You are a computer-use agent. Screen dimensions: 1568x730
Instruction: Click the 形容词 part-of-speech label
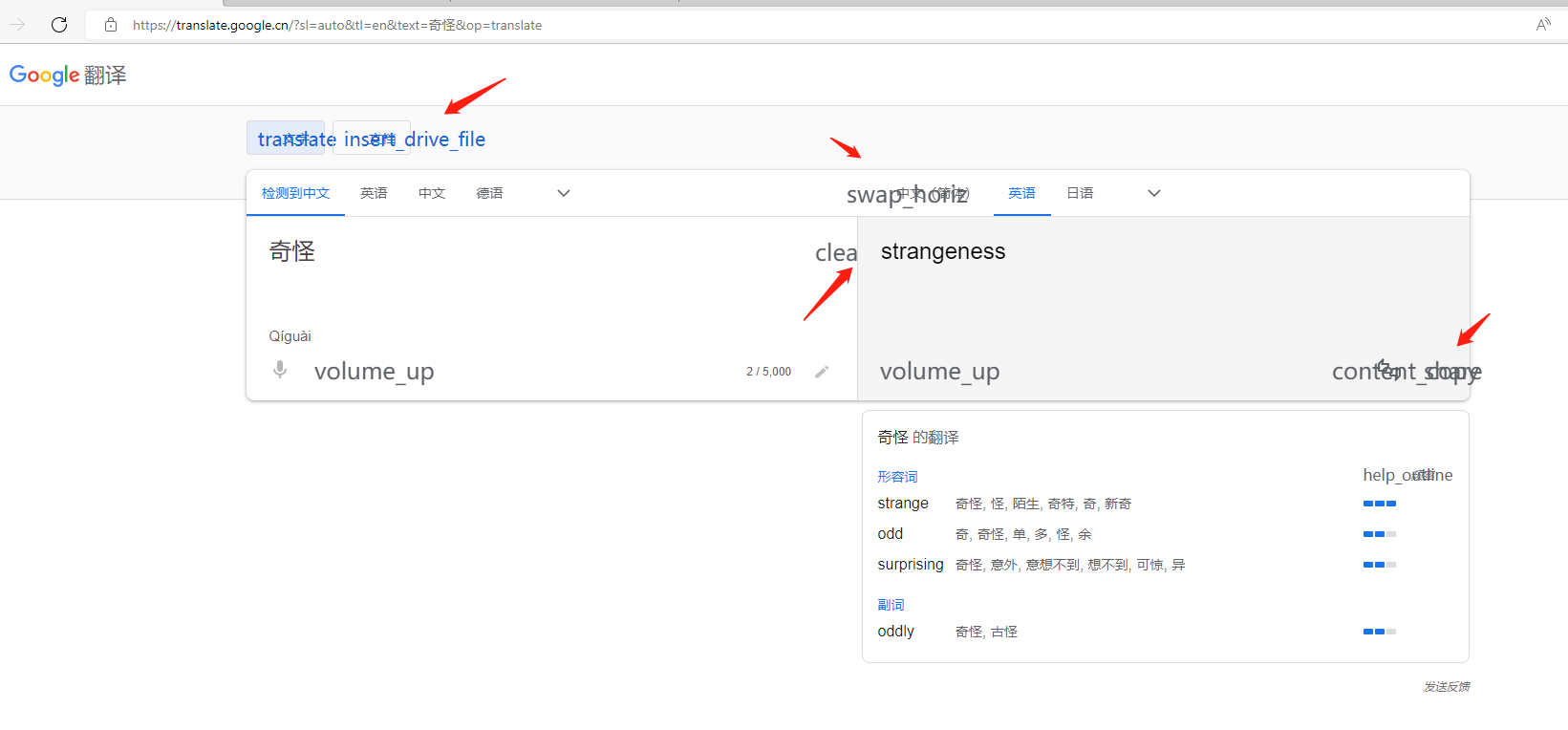pos(897,476)
